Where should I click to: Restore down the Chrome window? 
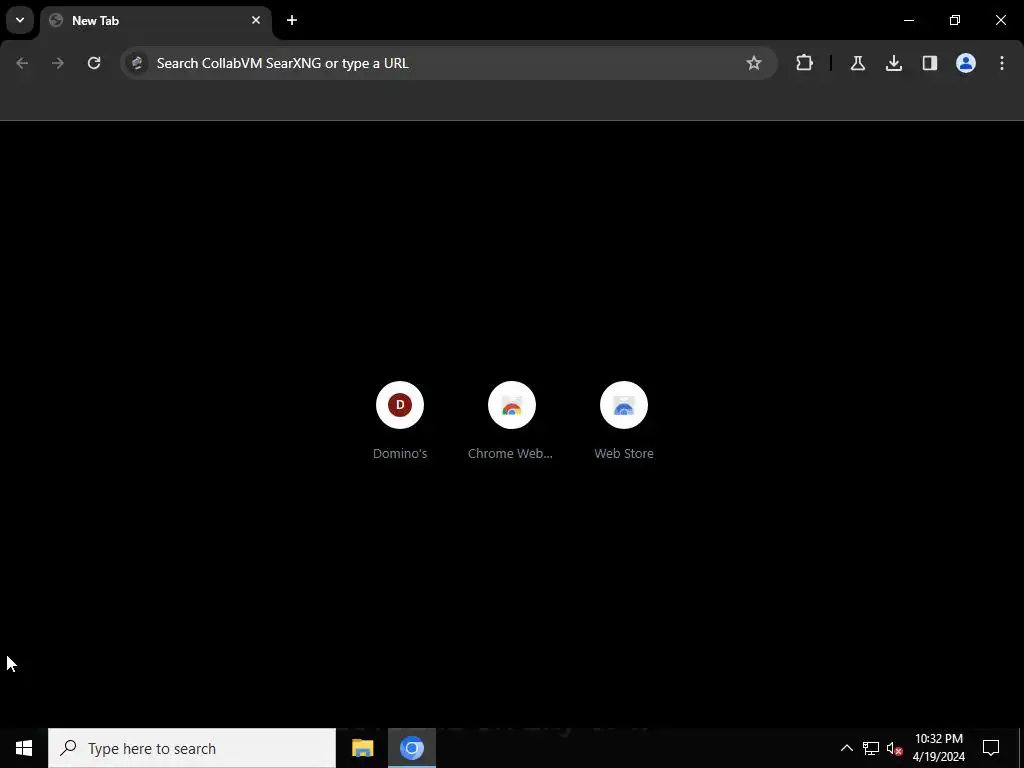(955, 20)
